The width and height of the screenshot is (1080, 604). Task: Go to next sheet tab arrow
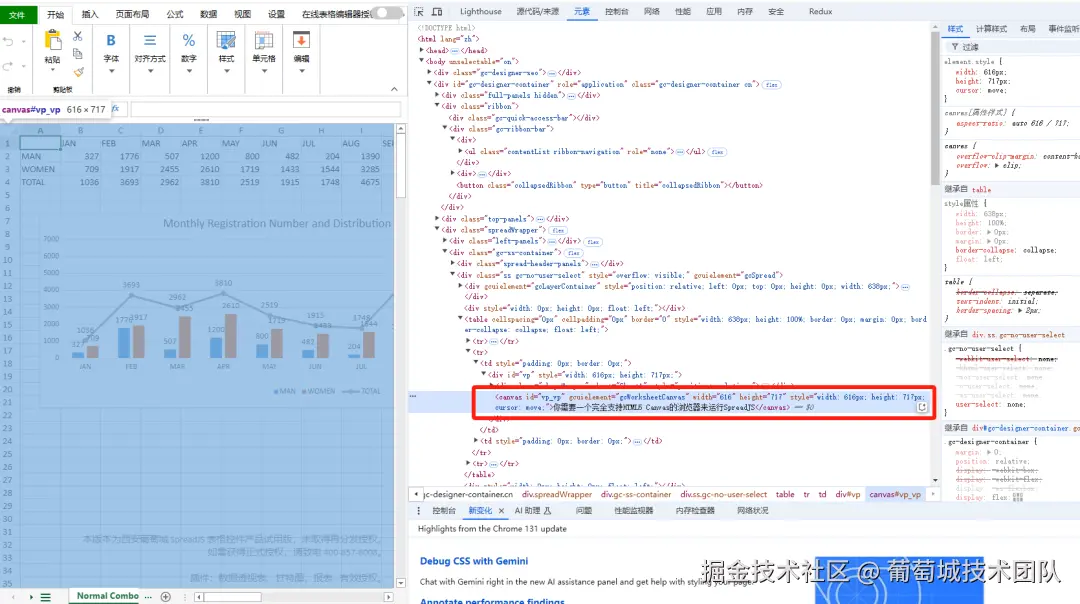tap(31, 597)
